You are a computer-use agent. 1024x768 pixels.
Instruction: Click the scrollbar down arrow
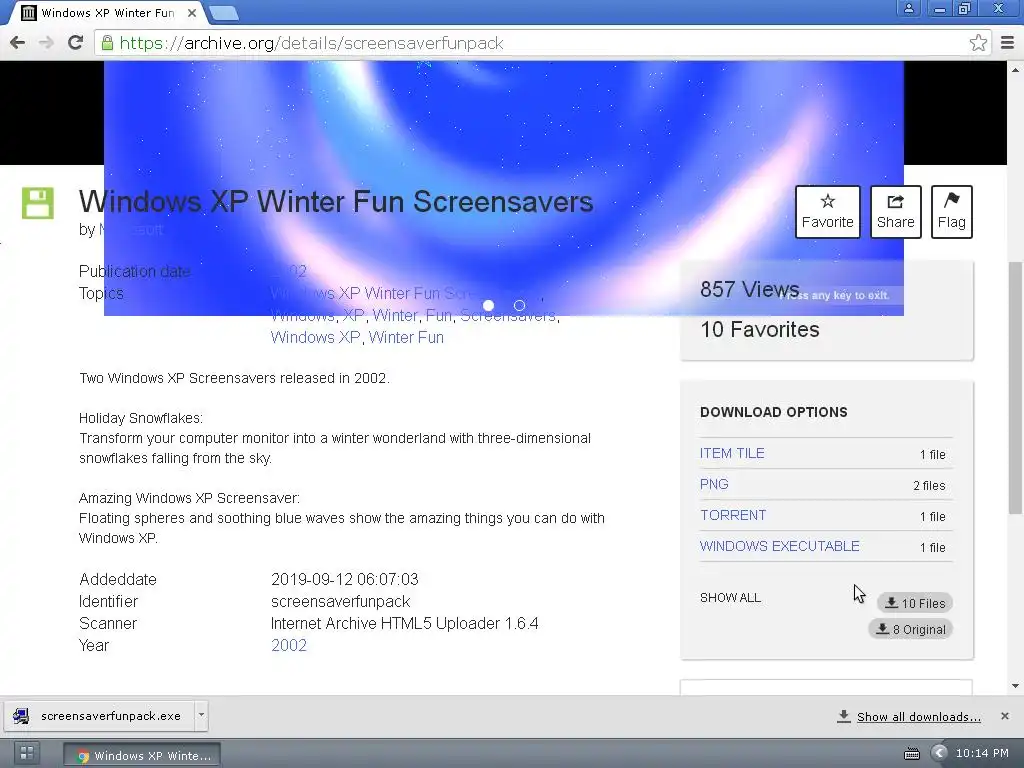[1016, 686]
